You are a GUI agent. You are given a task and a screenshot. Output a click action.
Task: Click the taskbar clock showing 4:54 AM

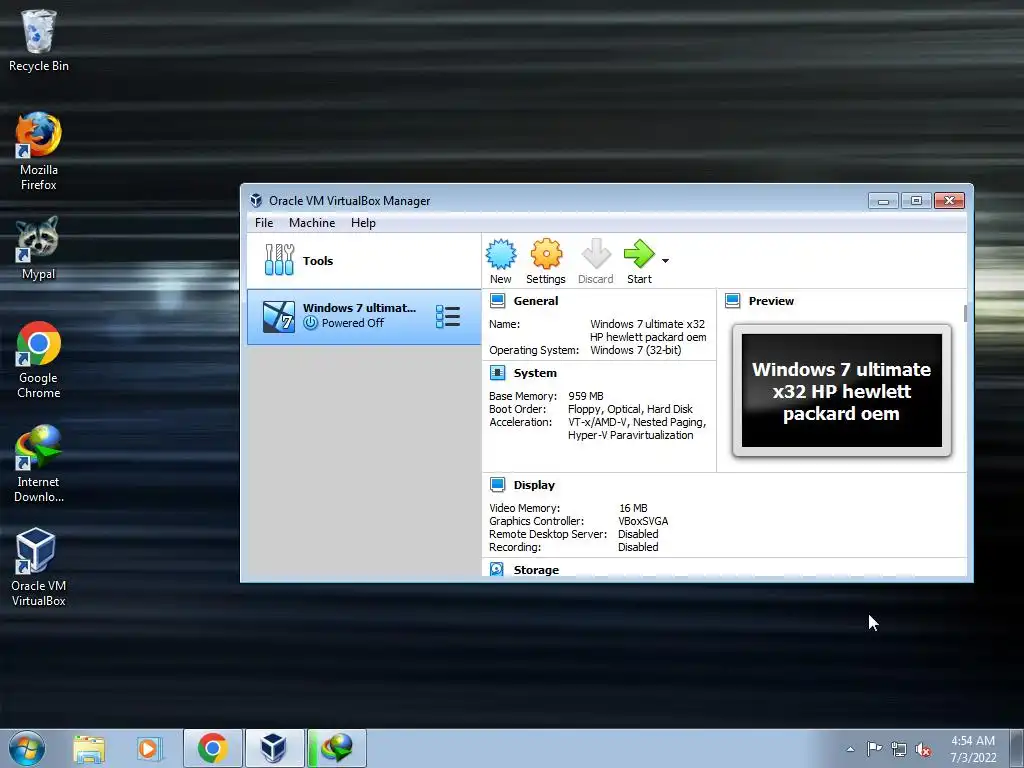(973, 749)
